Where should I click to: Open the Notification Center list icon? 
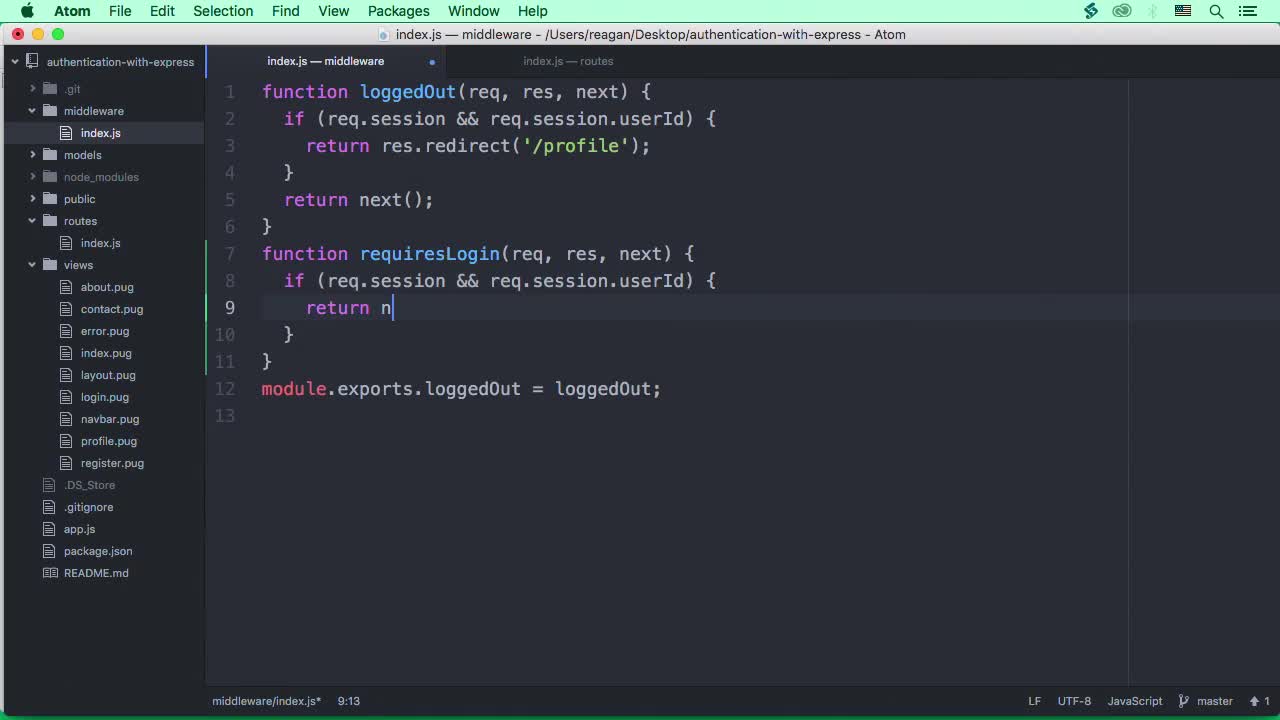tap(1247, 11)
